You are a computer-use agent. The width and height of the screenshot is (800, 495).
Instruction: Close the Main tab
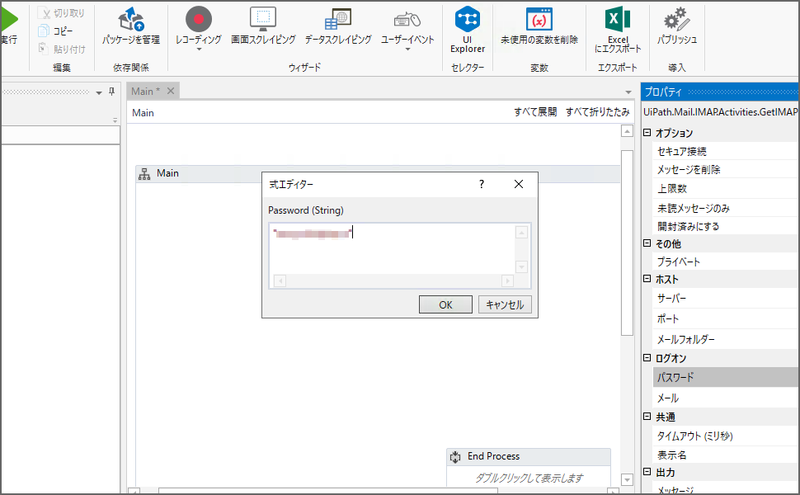171,91
